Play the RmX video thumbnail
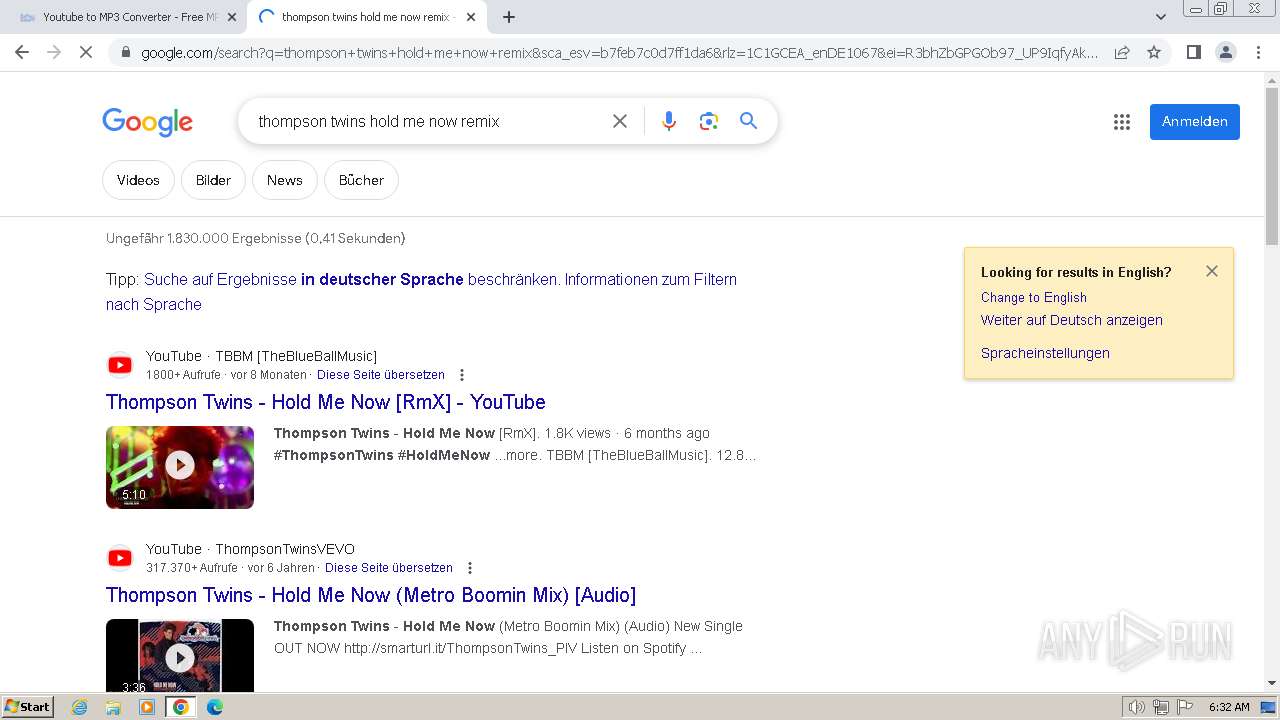Image resolution: width=1280 pixels, height=720 pixels. click(180, 467)
